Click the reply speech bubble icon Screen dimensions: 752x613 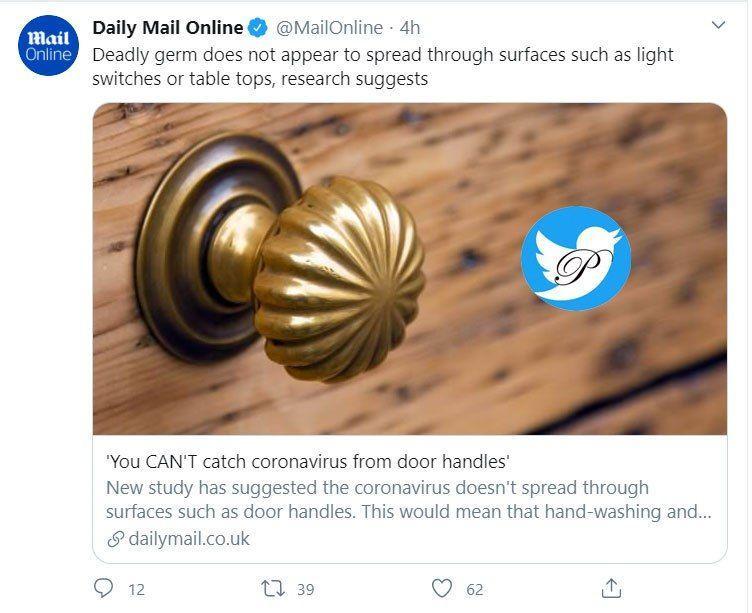tap(103, 588)
